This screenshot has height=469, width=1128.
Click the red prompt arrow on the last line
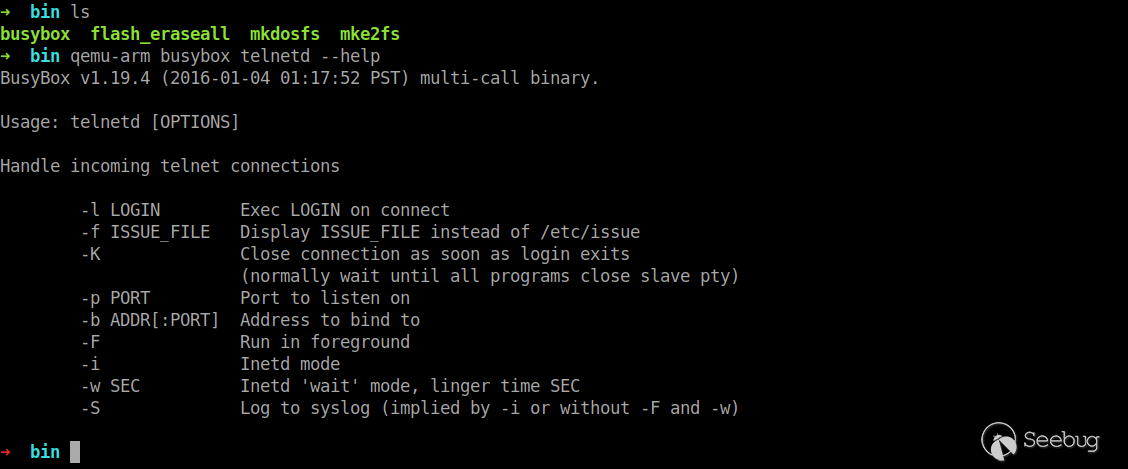pos(6,452)
